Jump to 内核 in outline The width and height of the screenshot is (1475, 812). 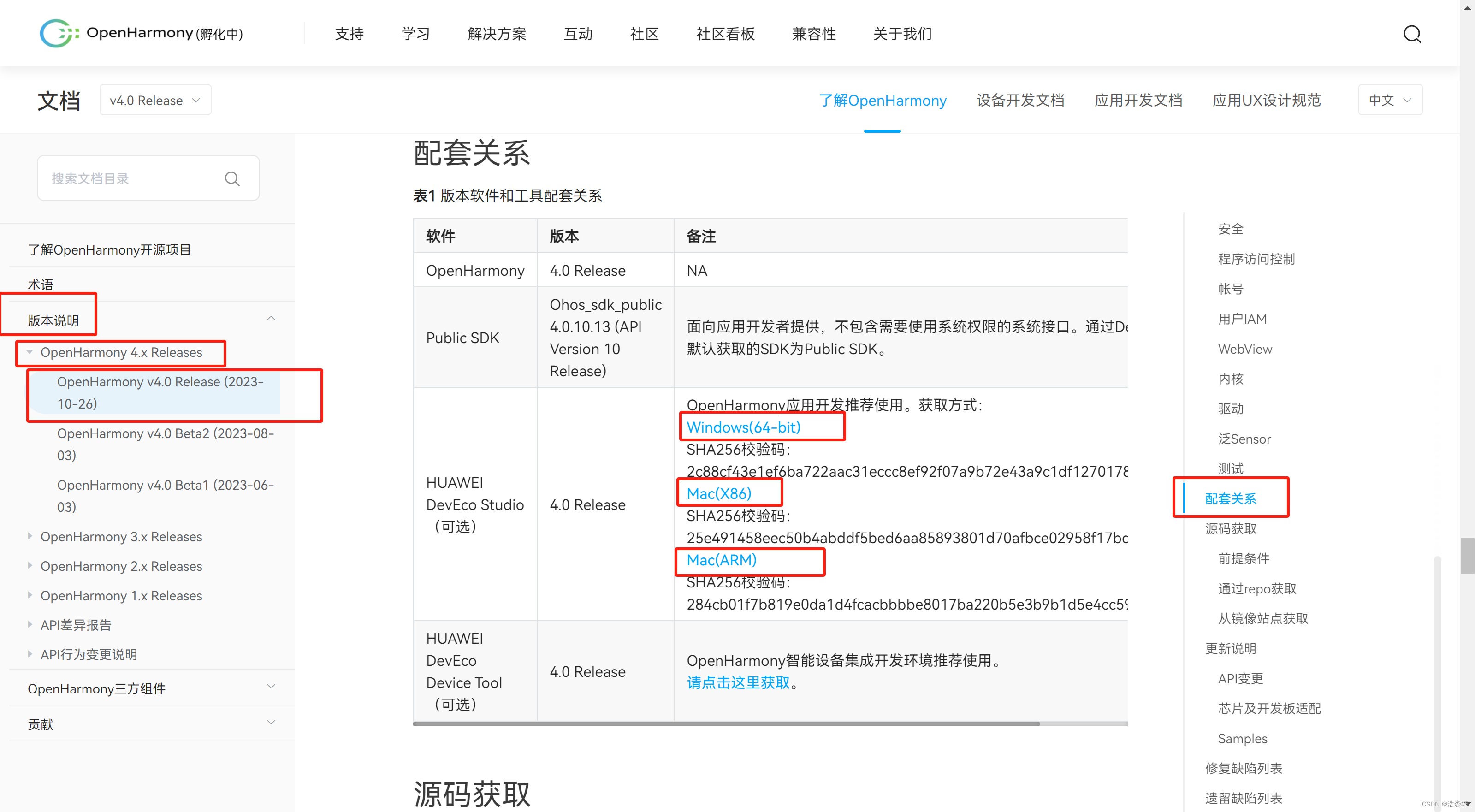coord(1231,379)
